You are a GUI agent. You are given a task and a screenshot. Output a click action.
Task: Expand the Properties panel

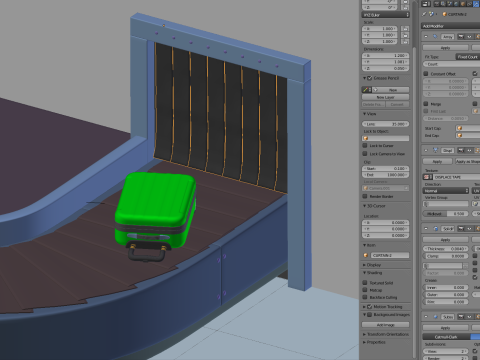pos(364,342)
